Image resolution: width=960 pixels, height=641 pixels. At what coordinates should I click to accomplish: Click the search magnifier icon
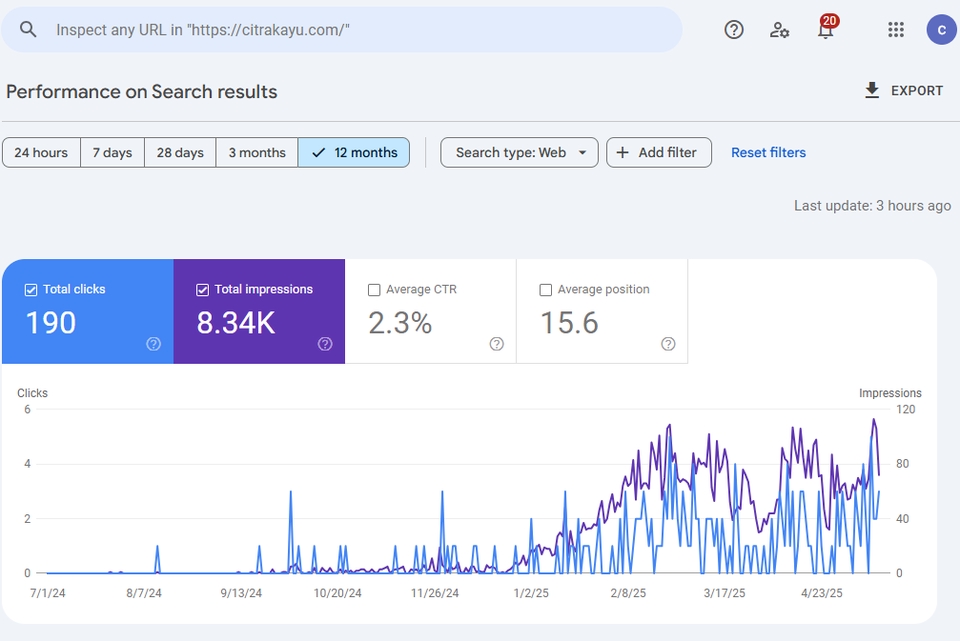click(28, 30)
